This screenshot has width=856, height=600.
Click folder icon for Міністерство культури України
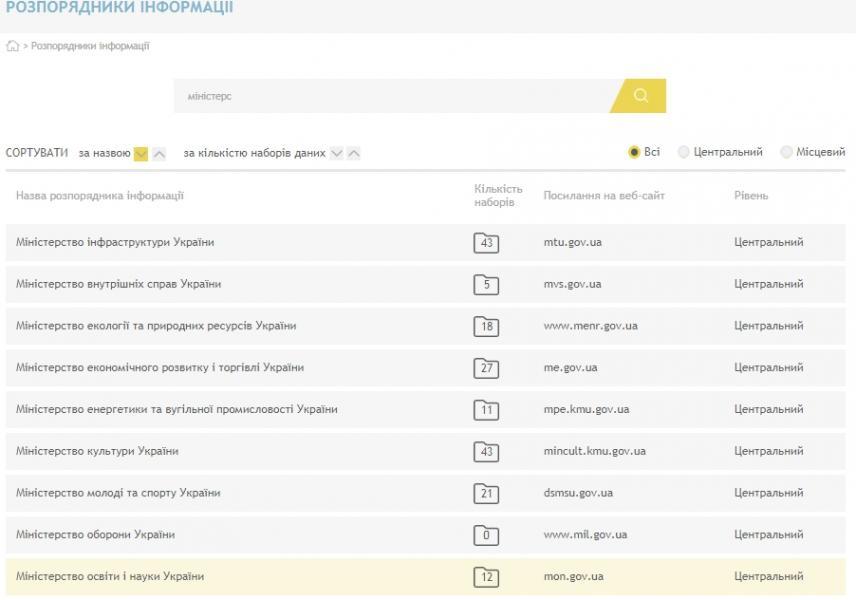pyautogui.click(x=486, y=451)
